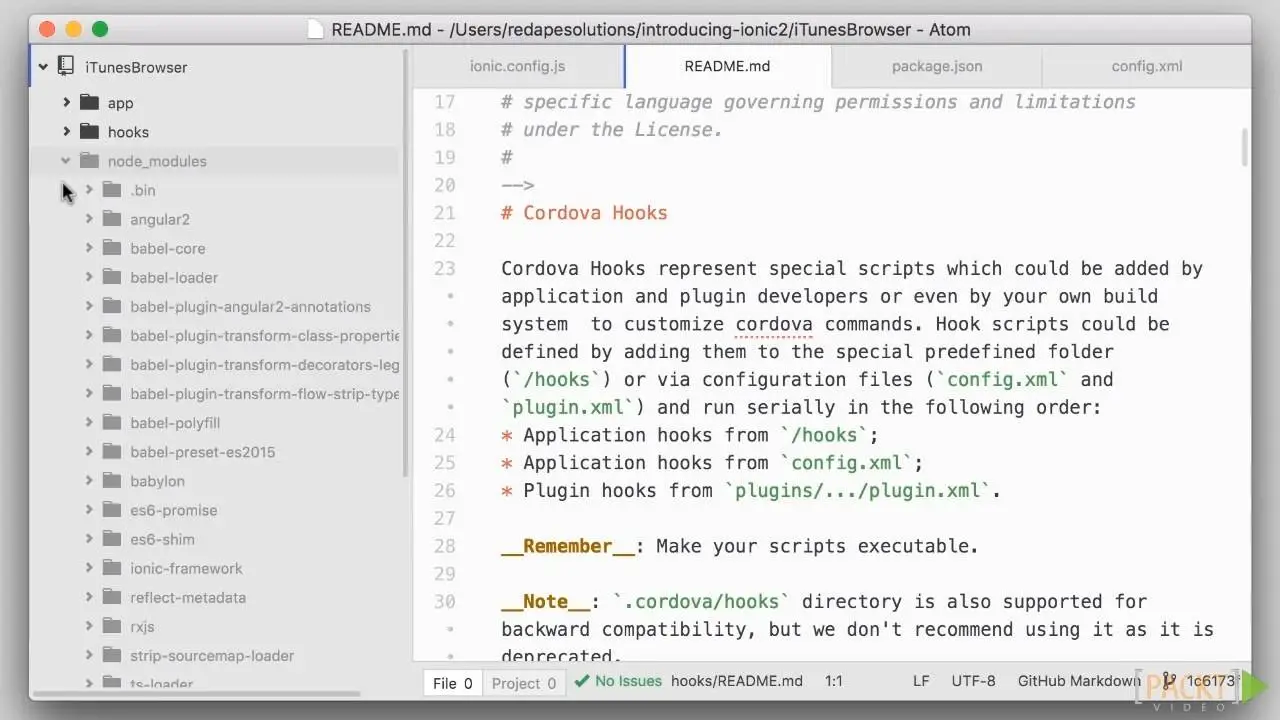This screenshot has width=1280, height=720.
Task: Click the underlined word 'cordova' in editor
Action: (774, 324)
